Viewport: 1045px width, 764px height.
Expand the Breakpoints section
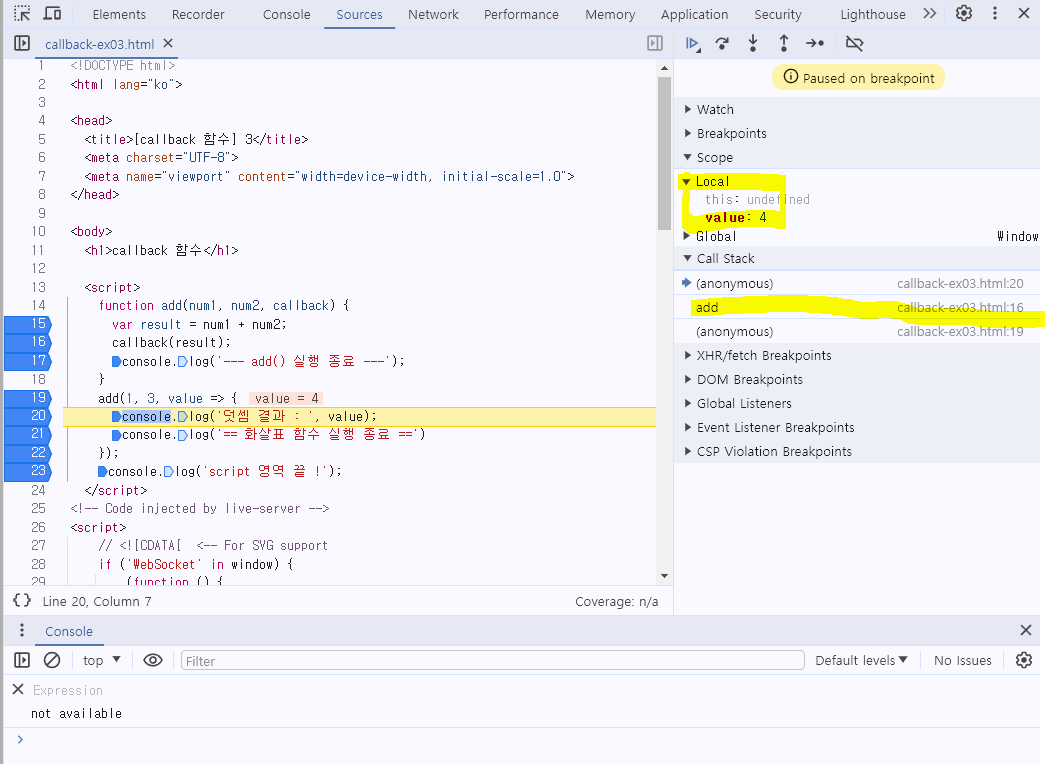tap(857, 133)
